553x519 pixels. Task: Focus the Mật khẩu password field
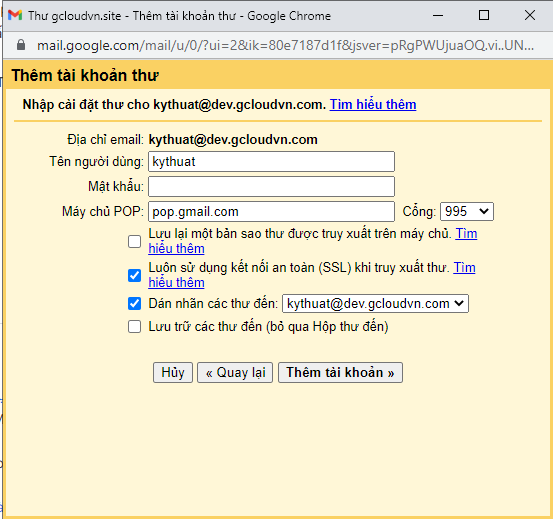[x=271, y=187]
